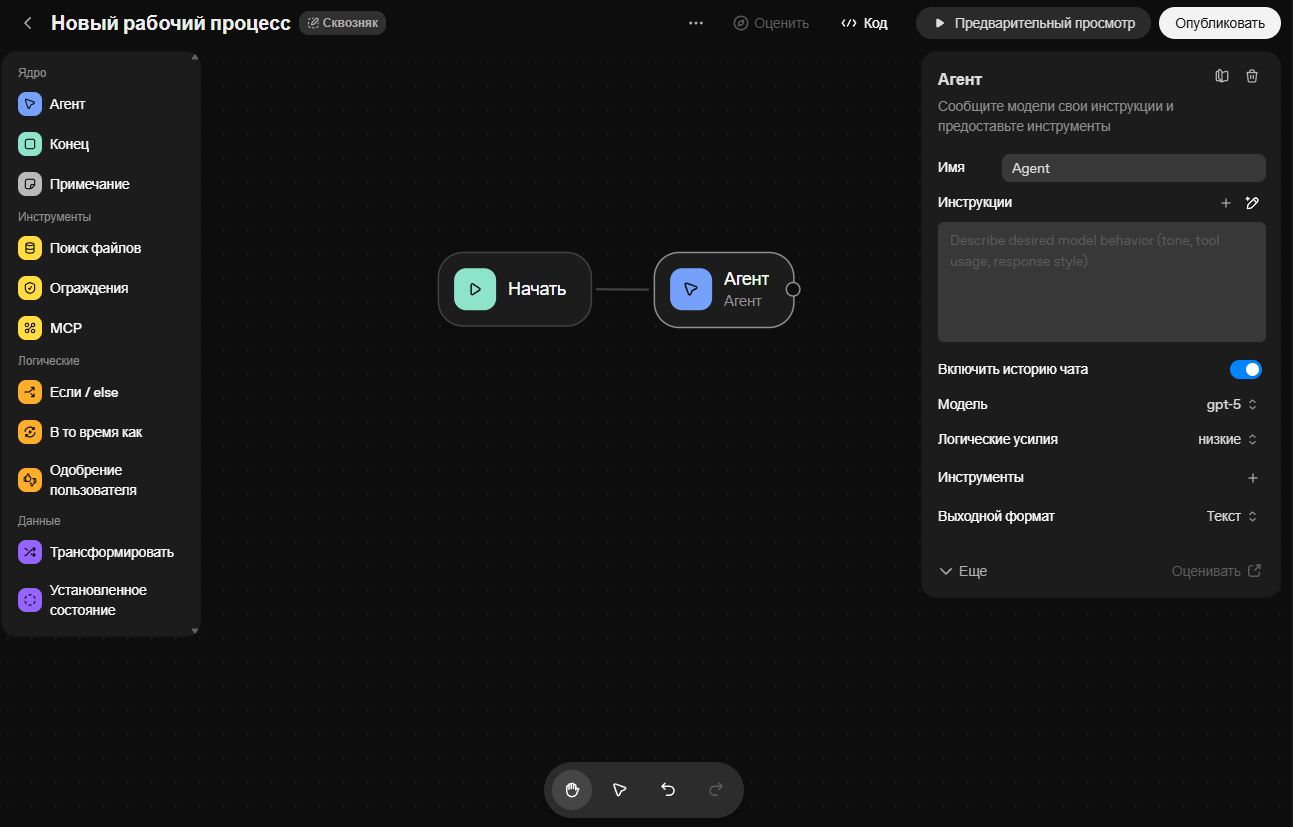Viewport: 1293px width, 827px height.
Task: Click the Инструкции text area
Action: 1102,282
